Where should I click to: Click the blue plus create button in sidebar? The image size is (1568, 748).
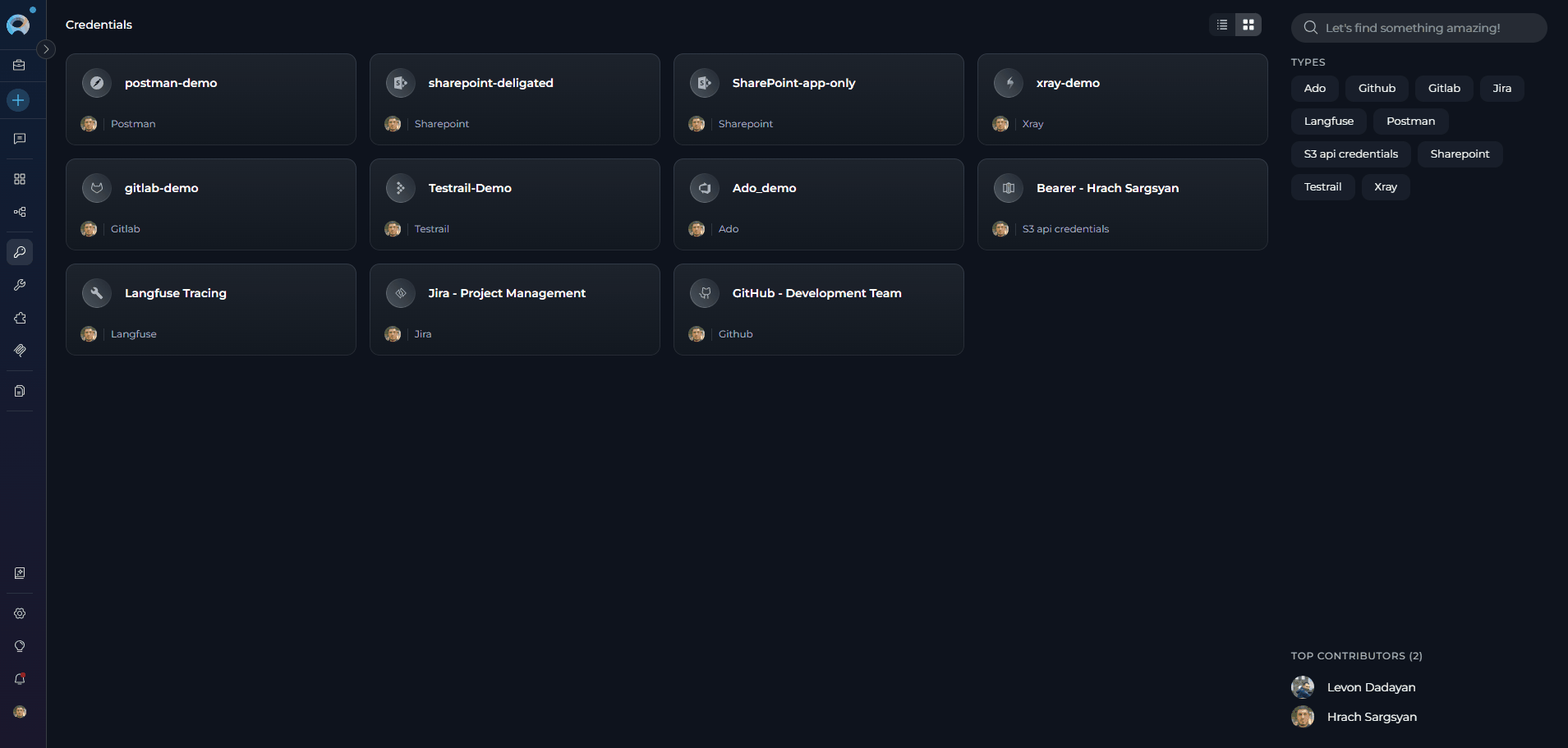[18, 100]
